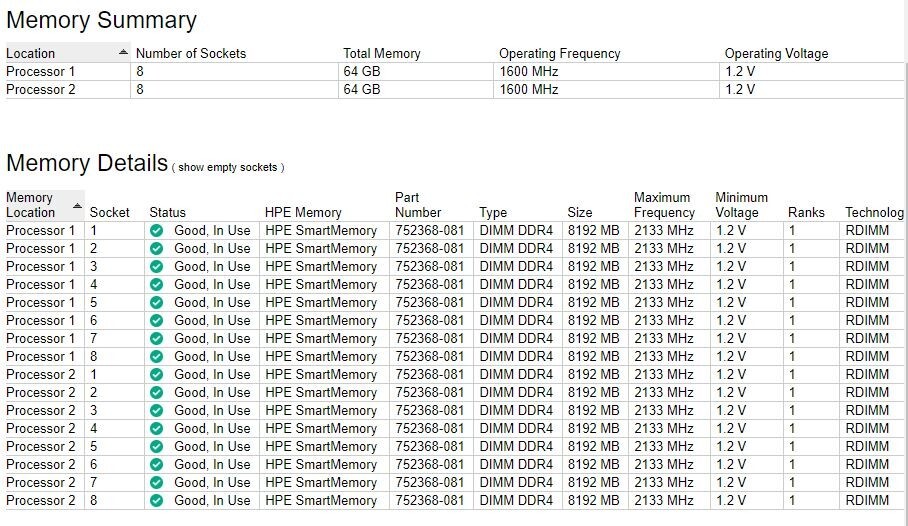Sort details by Ranks column header

pos(806,212)
